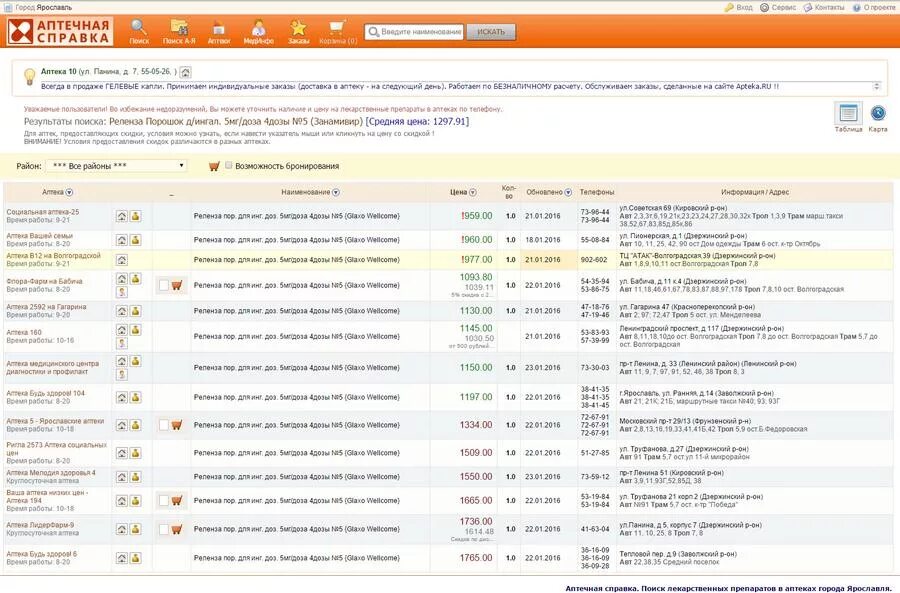
Task: Click the Средняя цена: 1297.91 text
Action: point(418,121)
